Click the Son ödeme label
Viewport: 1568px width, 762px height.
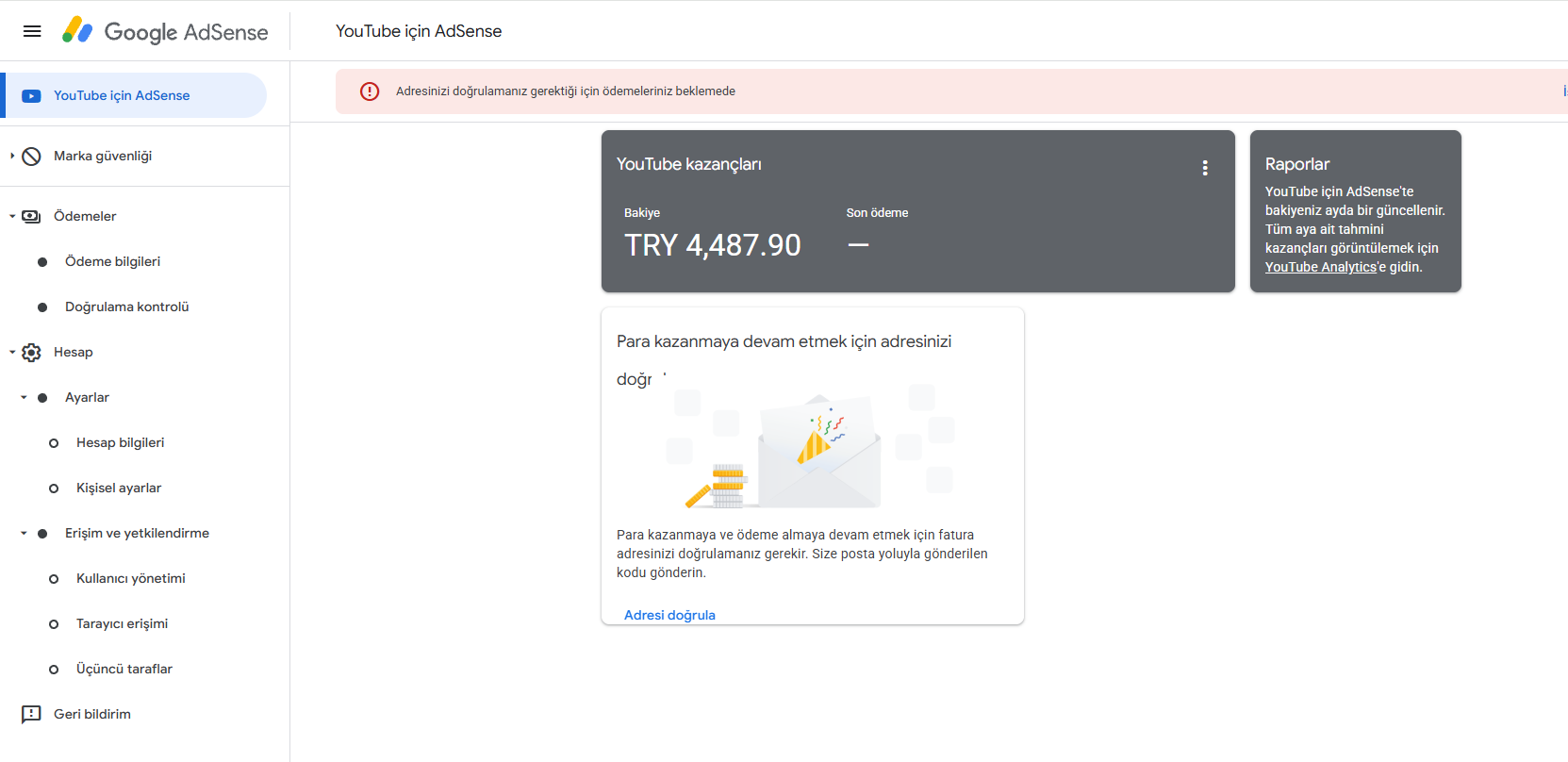pos(877,213)
